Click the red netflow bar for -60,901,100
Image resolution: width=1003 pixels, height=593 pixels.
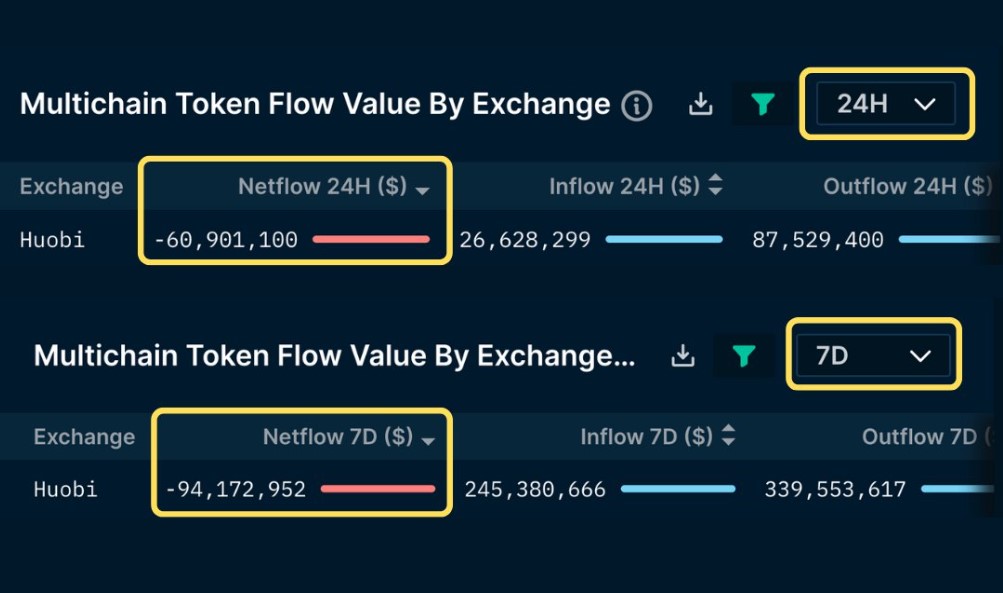pos(371,239)
